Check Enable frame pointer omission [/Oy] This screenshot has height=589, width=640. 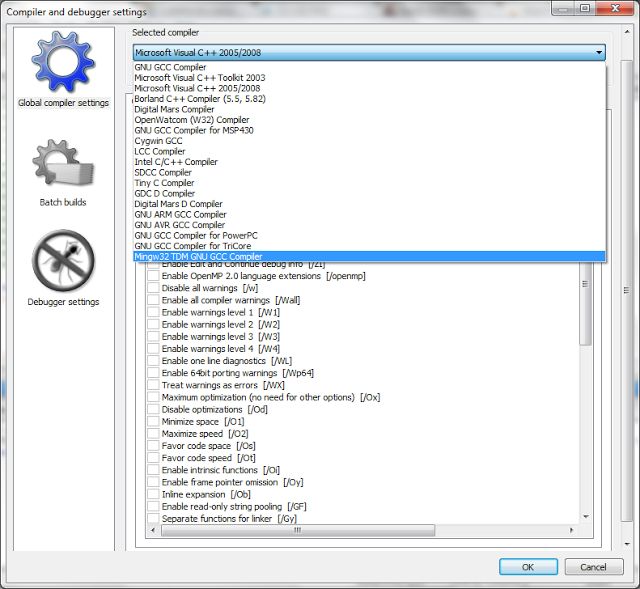[x=153, y=482]
